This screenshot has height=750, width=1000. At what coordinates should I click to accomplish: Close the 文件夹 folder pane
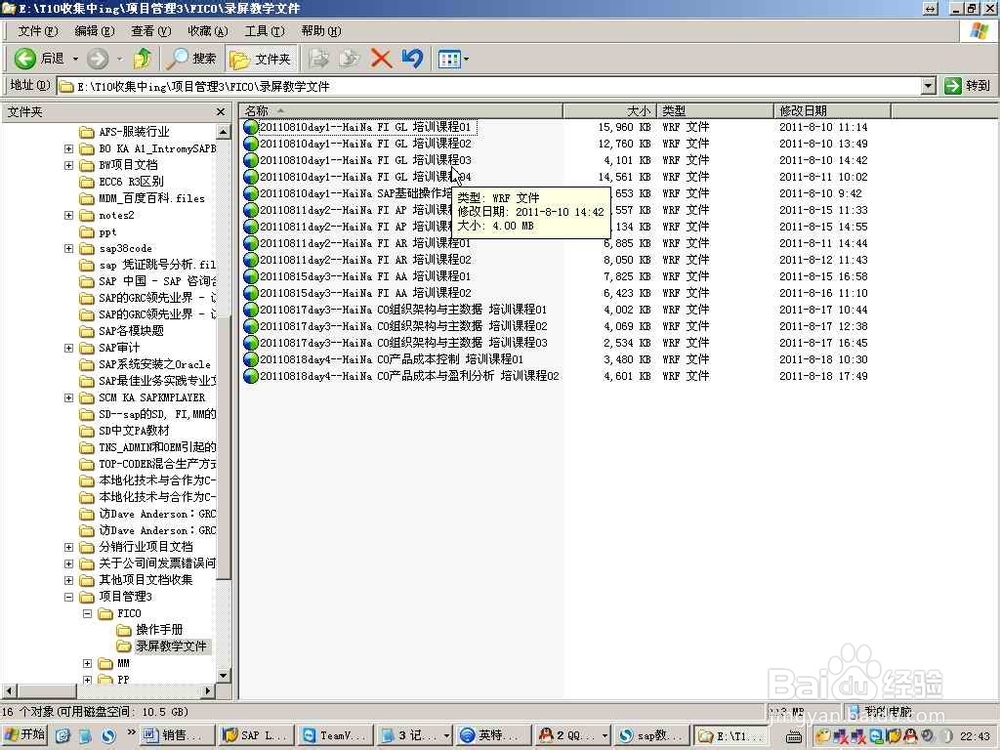click(x=221, y=112)
